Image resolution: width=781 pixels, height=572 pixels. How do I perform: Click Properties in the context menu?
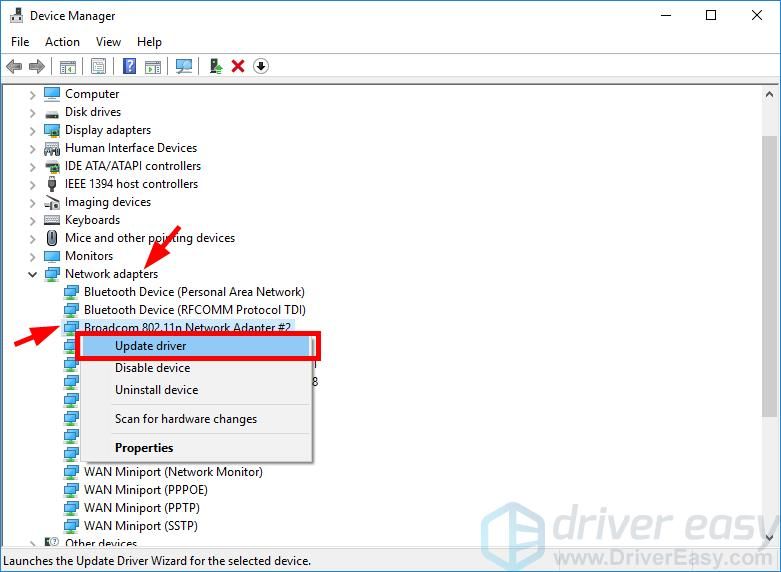(x=144, y=448)
